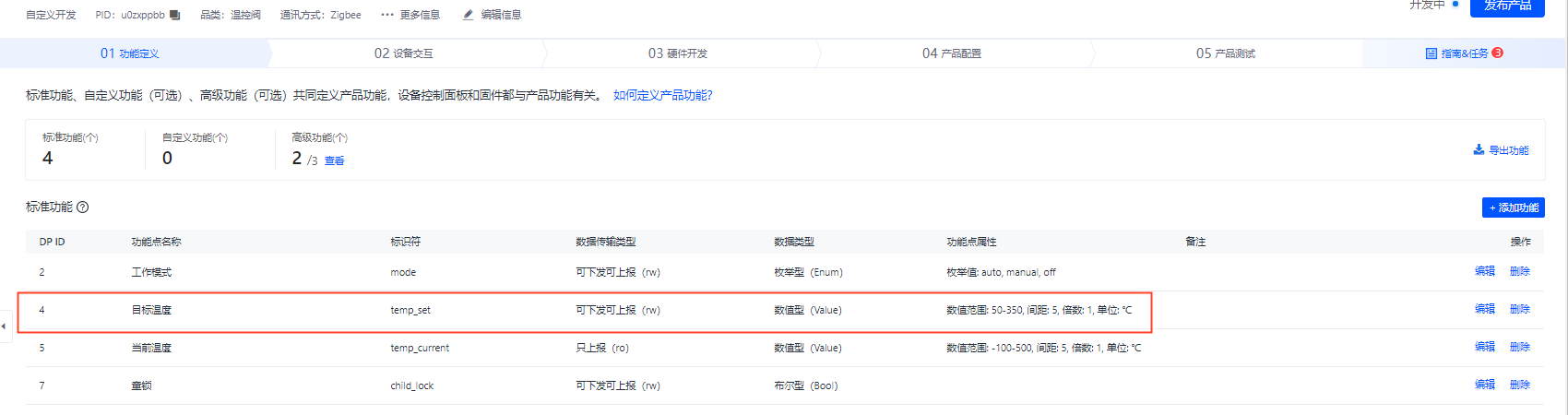Click the 编辑信息 pencil icon
The height and width of the screenshot is (415, 1568).
coord(468,15)
